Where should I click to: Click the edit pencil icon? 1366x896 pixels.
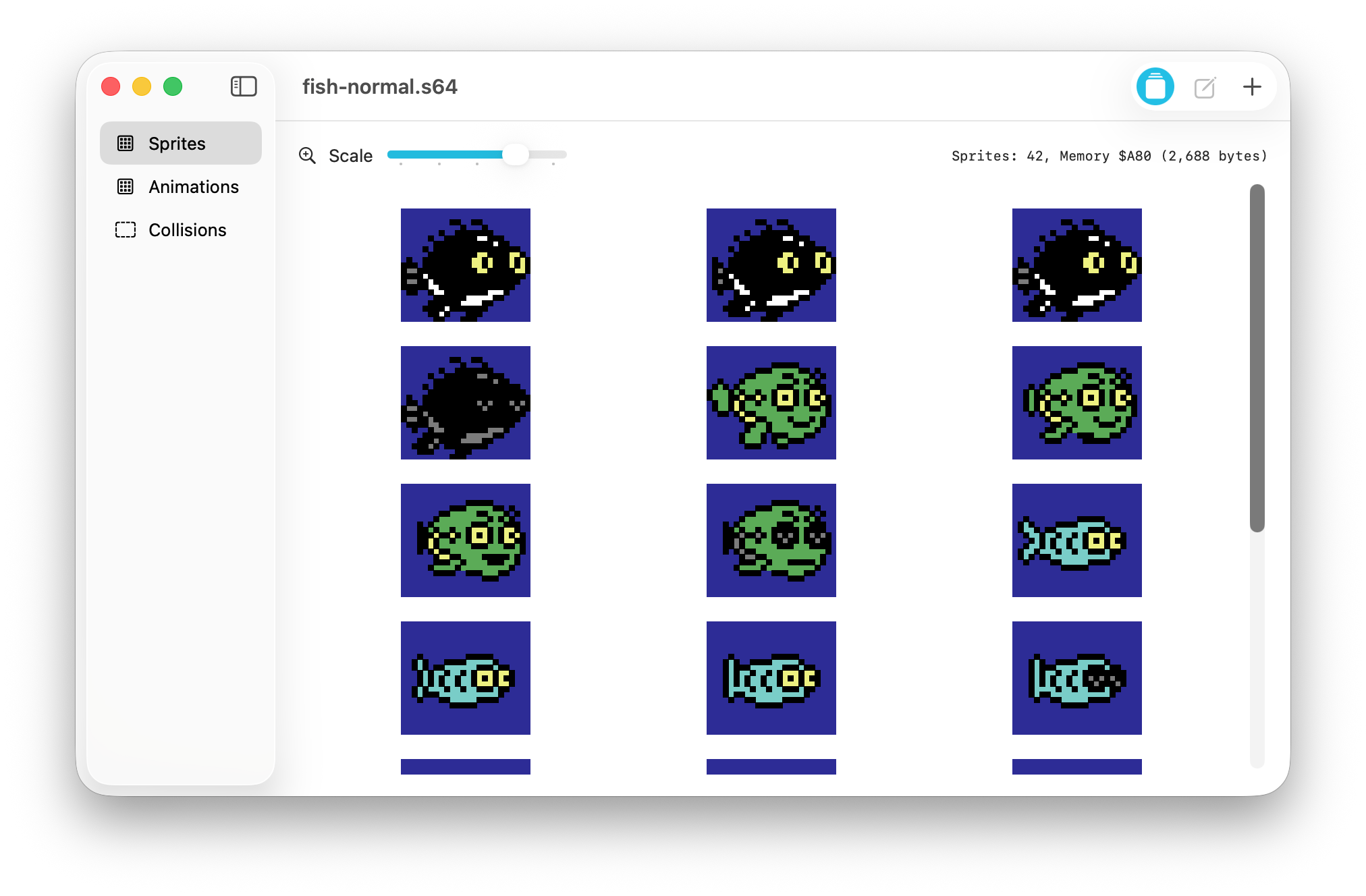1205,87
